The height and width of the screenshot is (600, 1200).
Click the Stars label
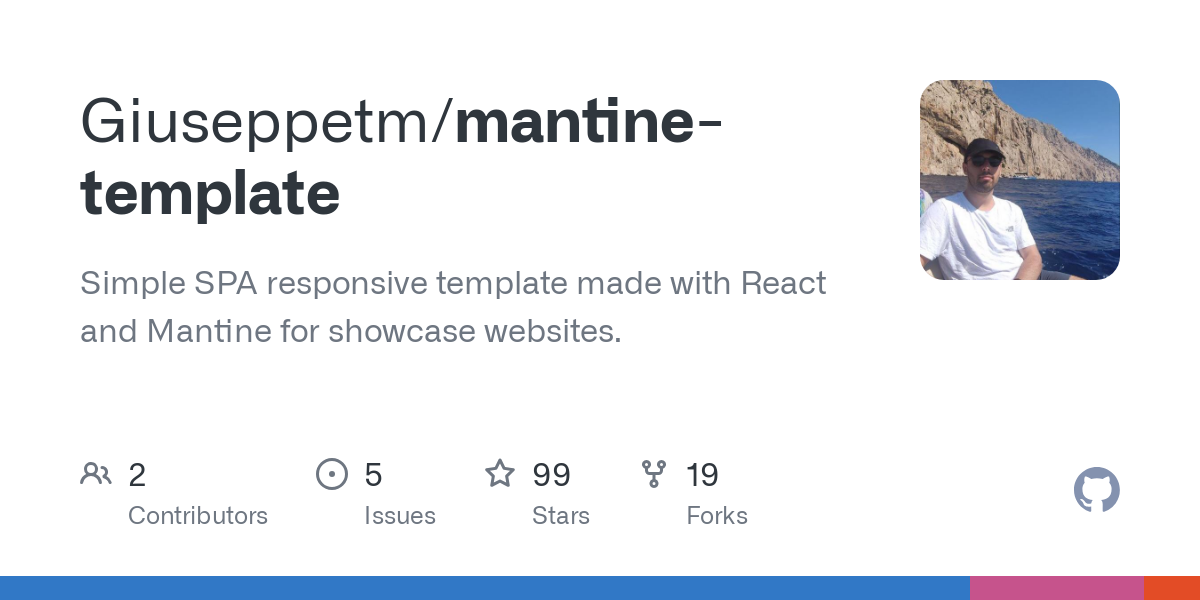coord(561,516)
